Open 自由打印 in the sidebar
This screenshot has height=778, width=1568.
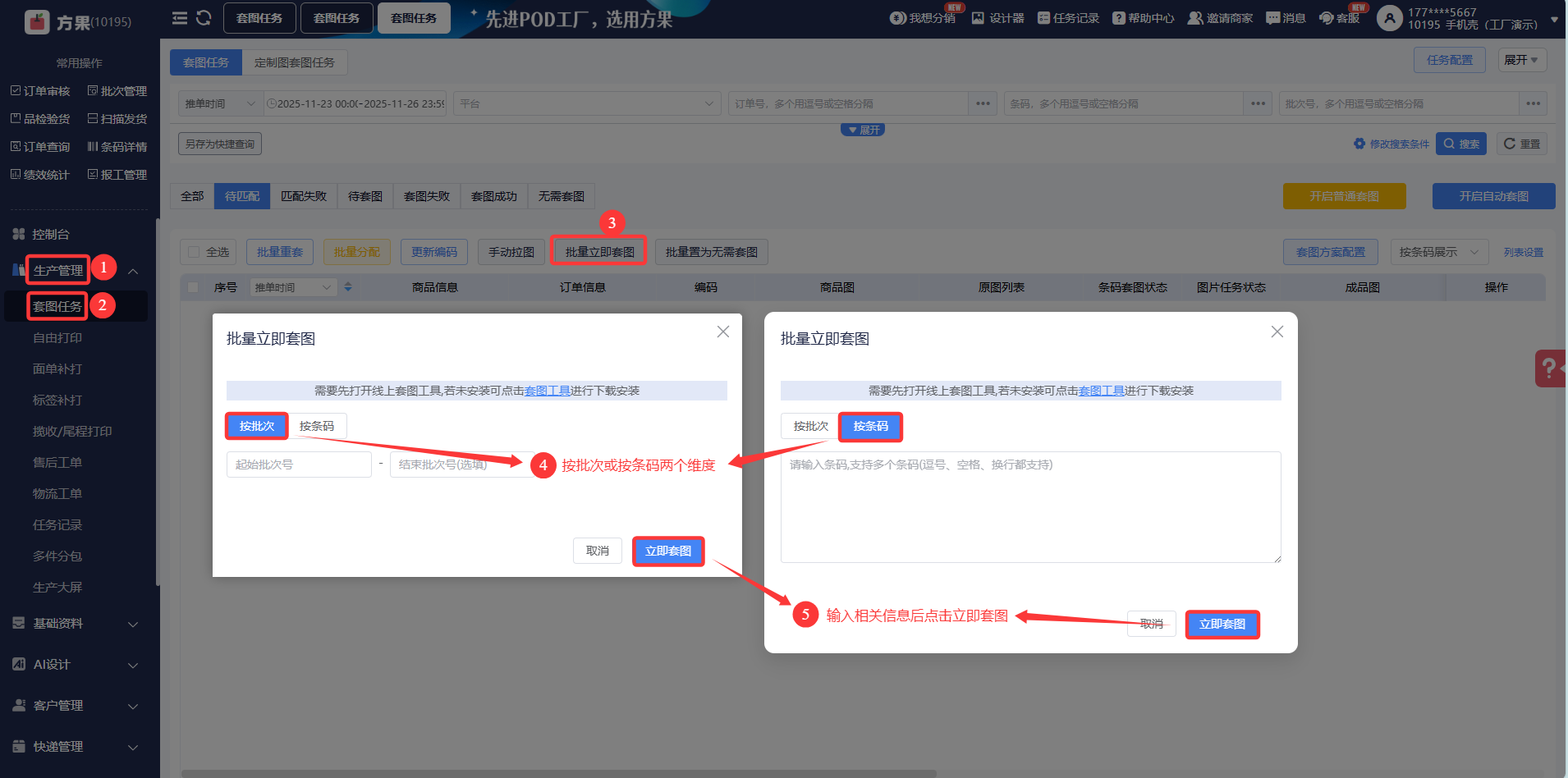57,338
